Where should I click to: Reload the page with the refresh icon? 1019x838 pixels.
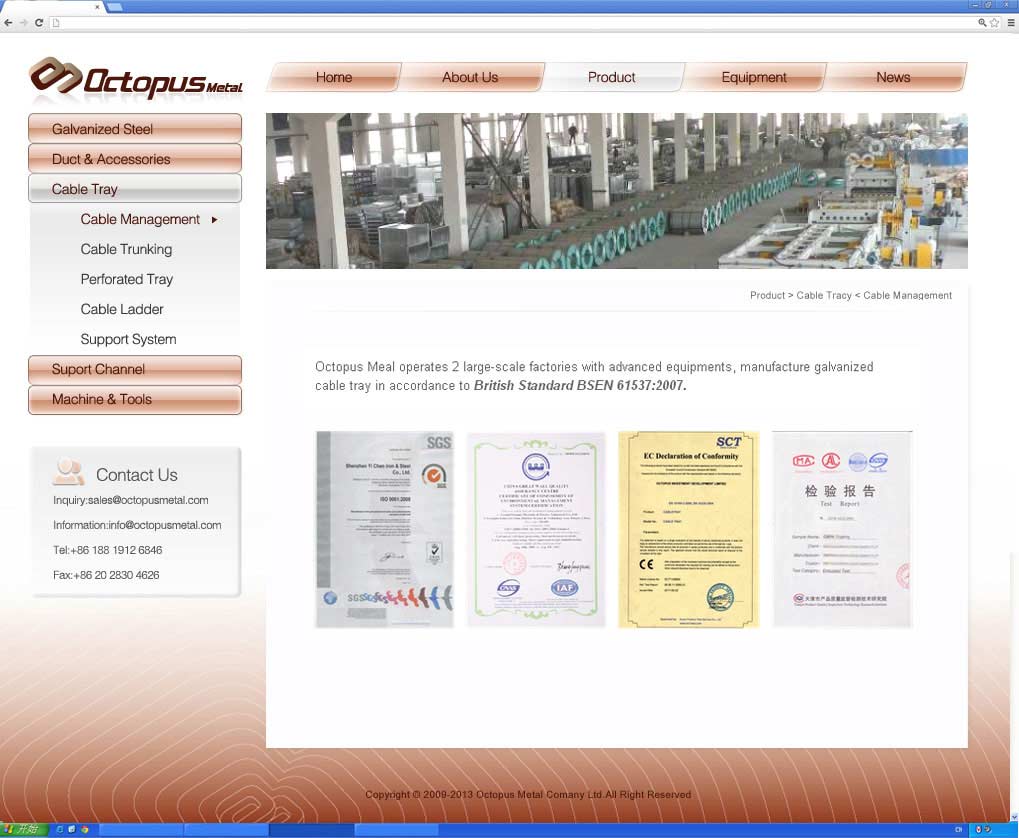click(39, 22)
